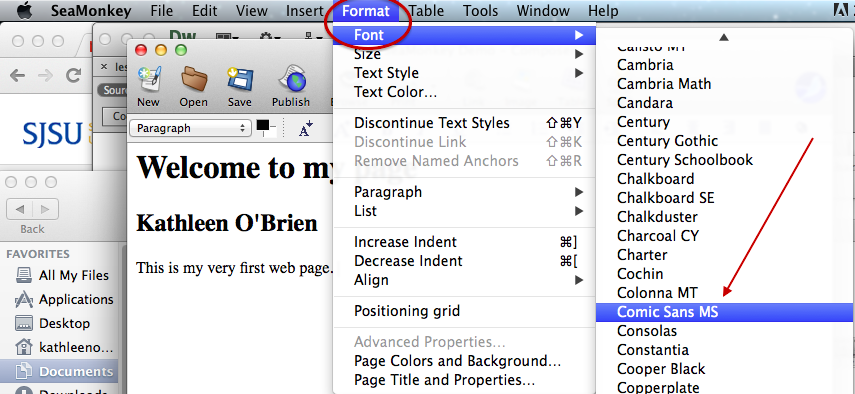The height and width of the screenshot is (394, 855).
Task: Select the Constantia font
Action: coord(724,350)
